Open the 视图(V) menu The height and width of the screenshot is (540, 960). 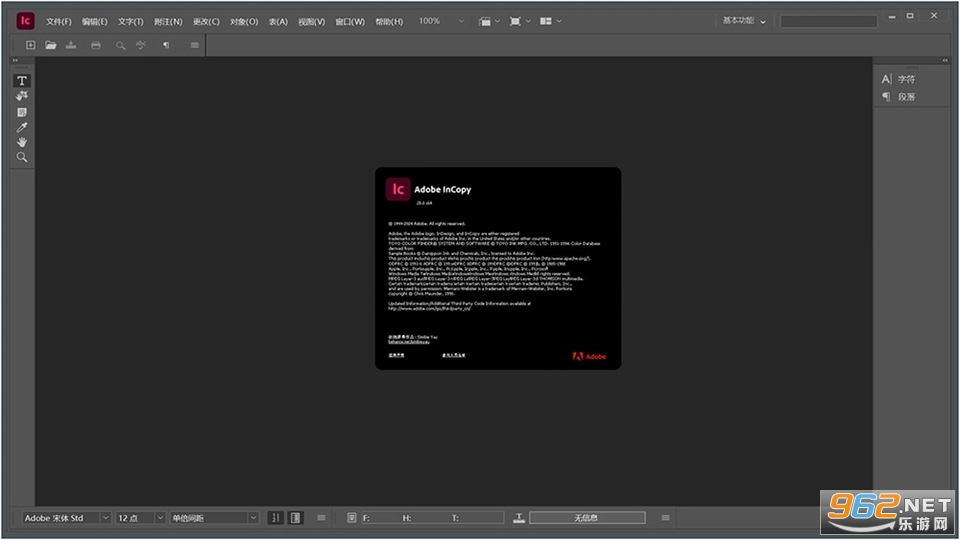[312, 21]
